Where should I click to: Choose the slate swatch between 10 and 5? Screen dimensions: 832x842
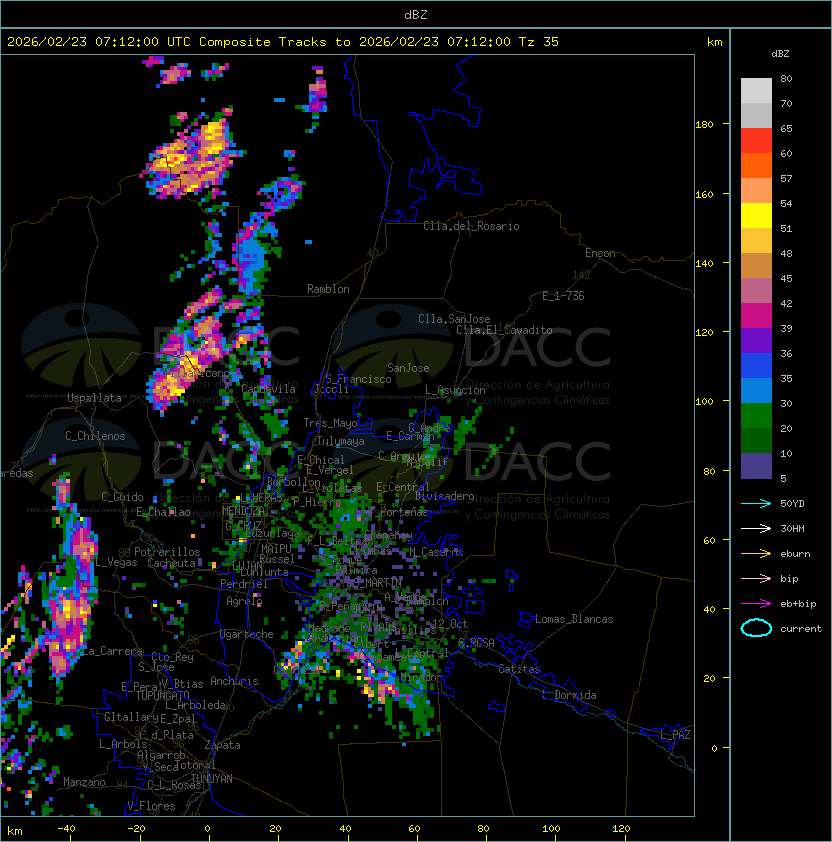(756, 466)
